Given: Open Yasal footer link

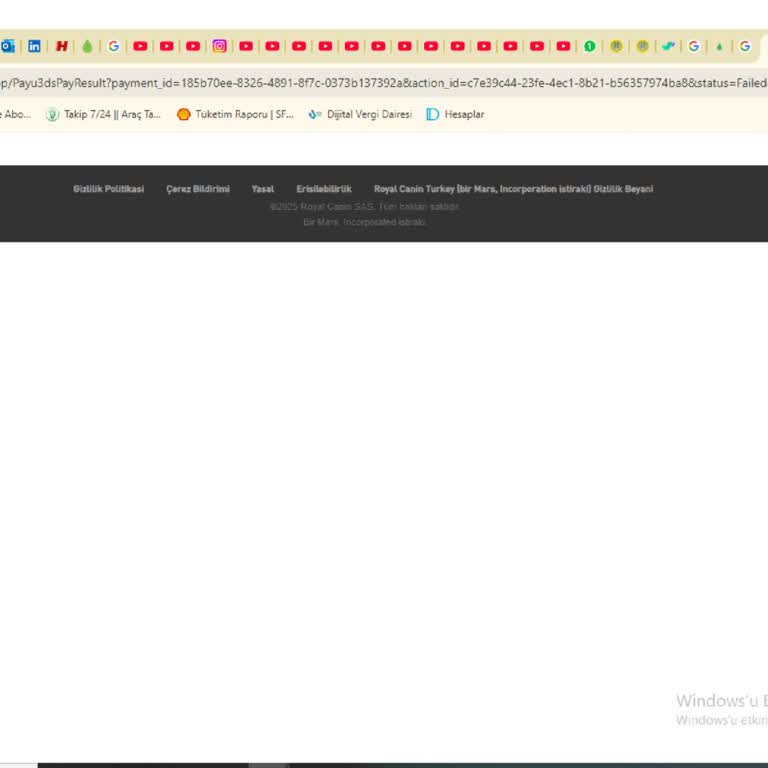Looking at the screenshot, I should click(x=263, y=189).
